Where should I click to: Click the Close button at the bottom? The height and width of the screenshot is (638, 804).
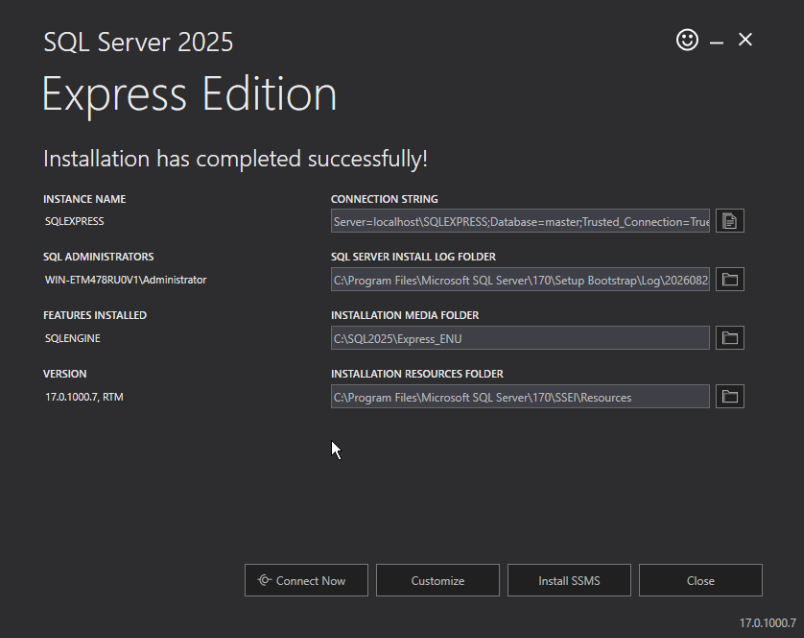point(700,581)
